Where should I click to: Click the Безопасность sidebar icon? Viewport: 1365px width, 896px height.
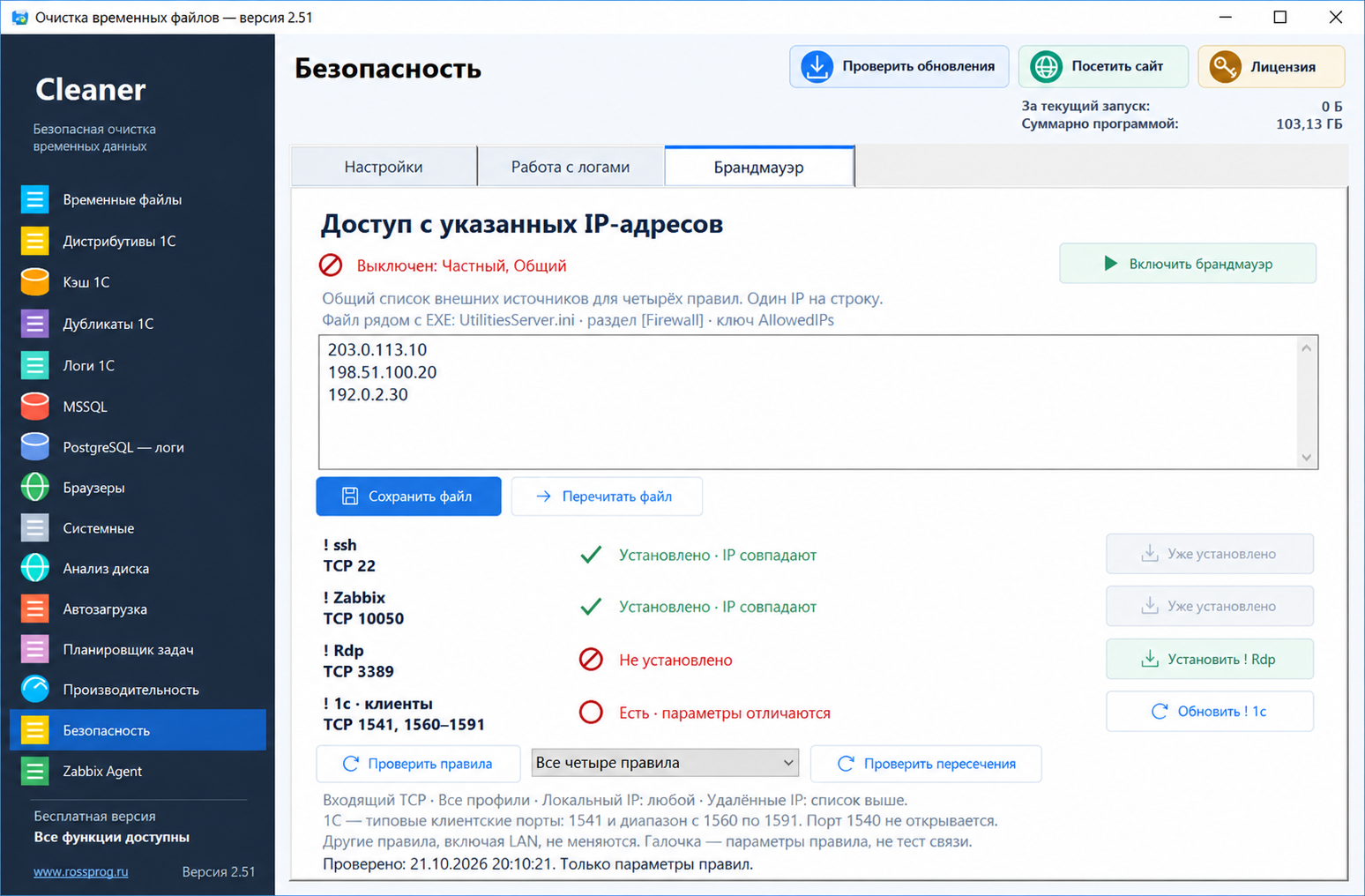[34, 730]
